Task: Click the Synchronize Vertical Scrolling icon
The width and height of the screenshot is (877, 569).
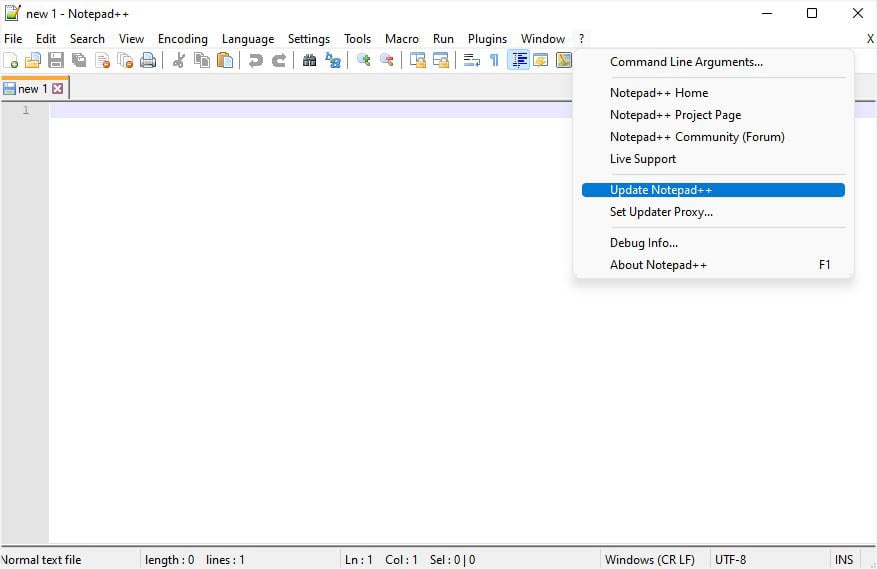Action: 418,60
